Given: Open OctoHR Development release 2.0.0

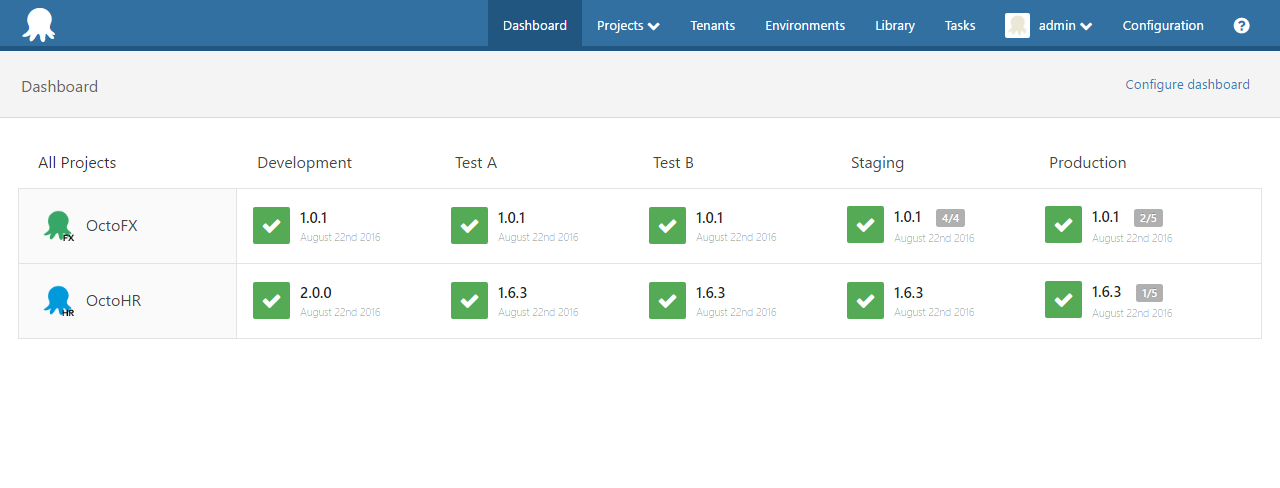Looking at the screenshot, I should 316,293.
